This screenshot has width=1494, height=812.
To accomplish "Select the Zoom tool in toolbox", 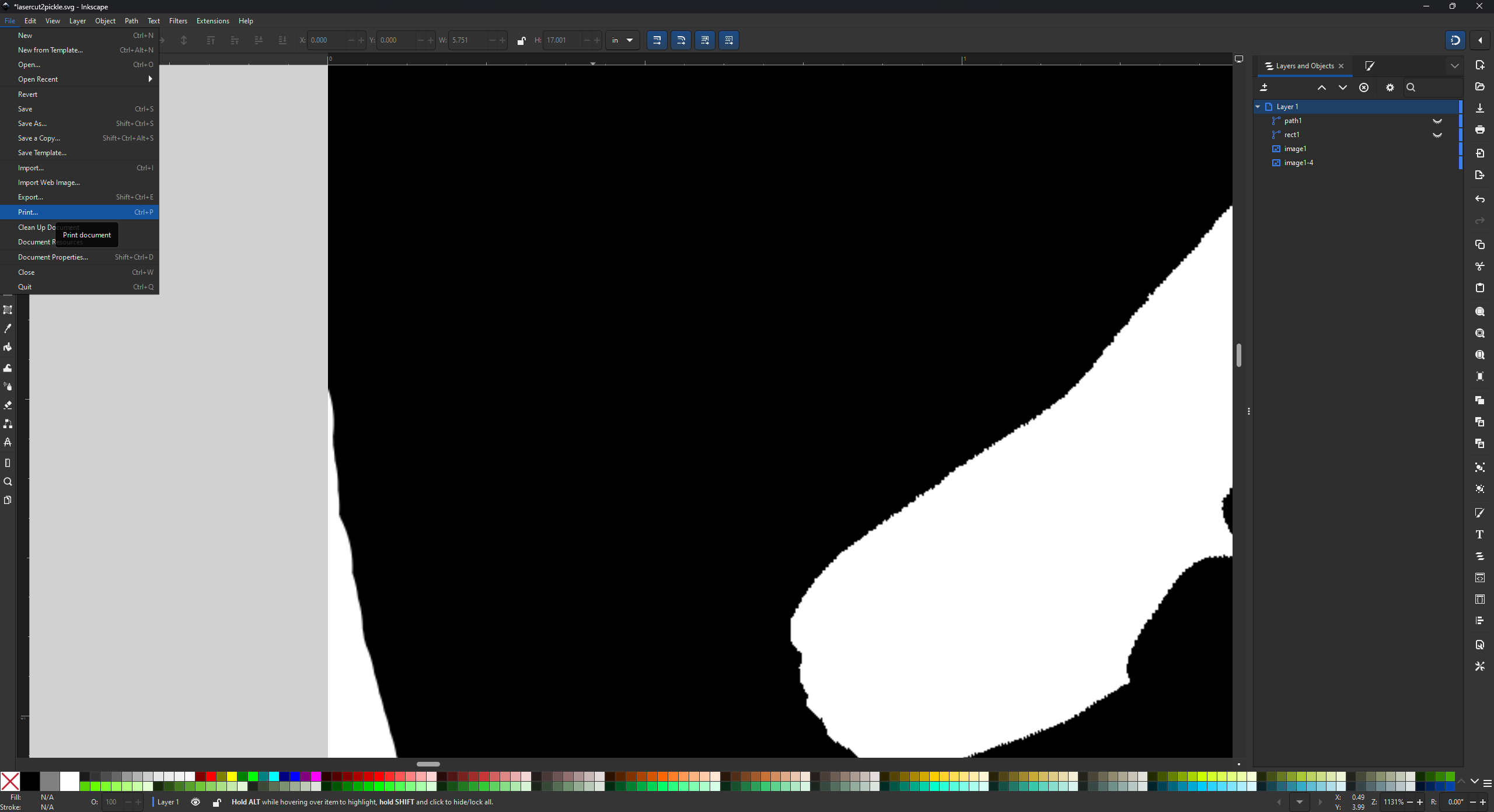I will pyautogui.click(x=8, y=482).
